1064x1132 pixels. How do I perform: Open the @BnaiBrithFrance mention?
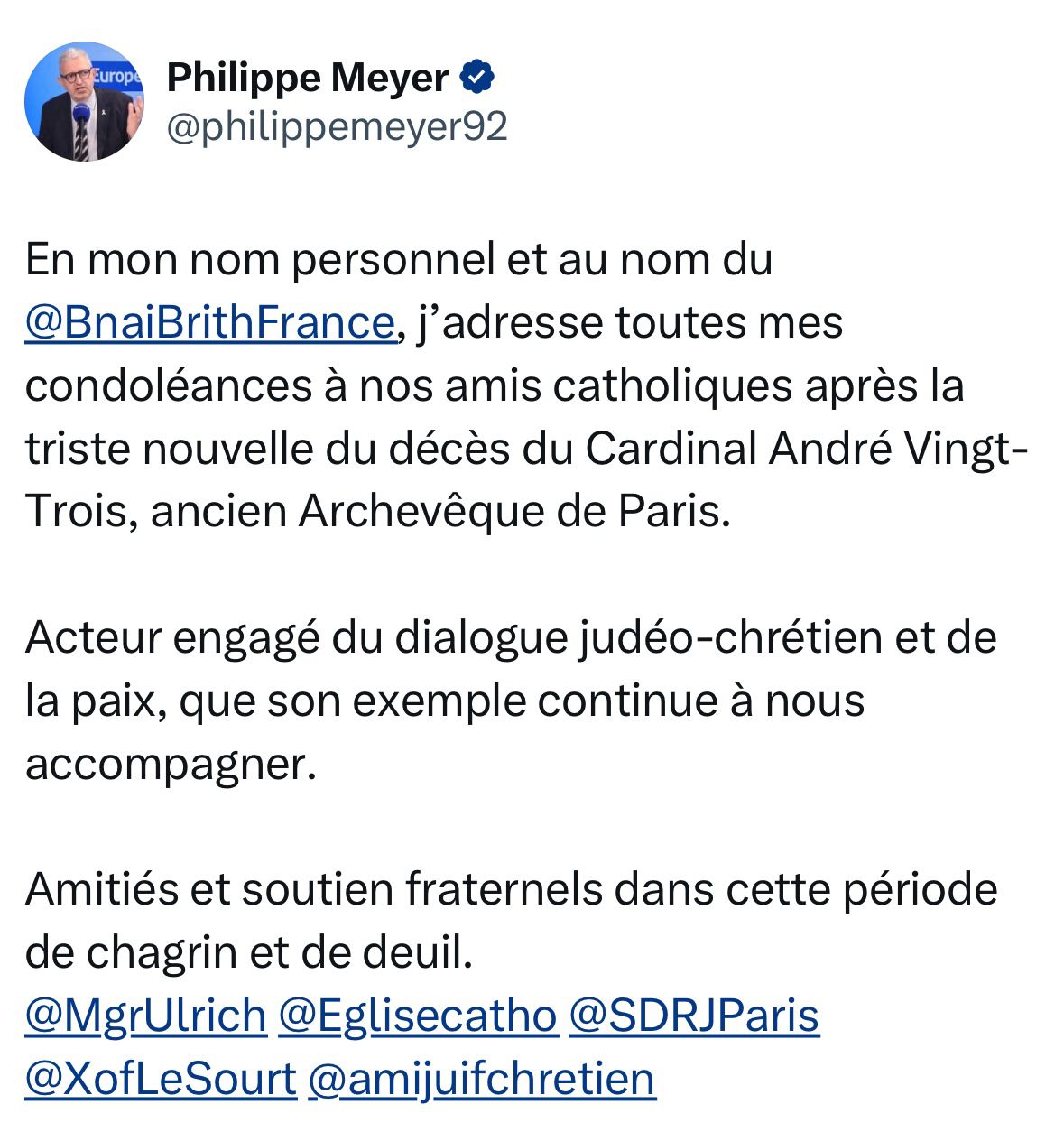pos(210,322)
